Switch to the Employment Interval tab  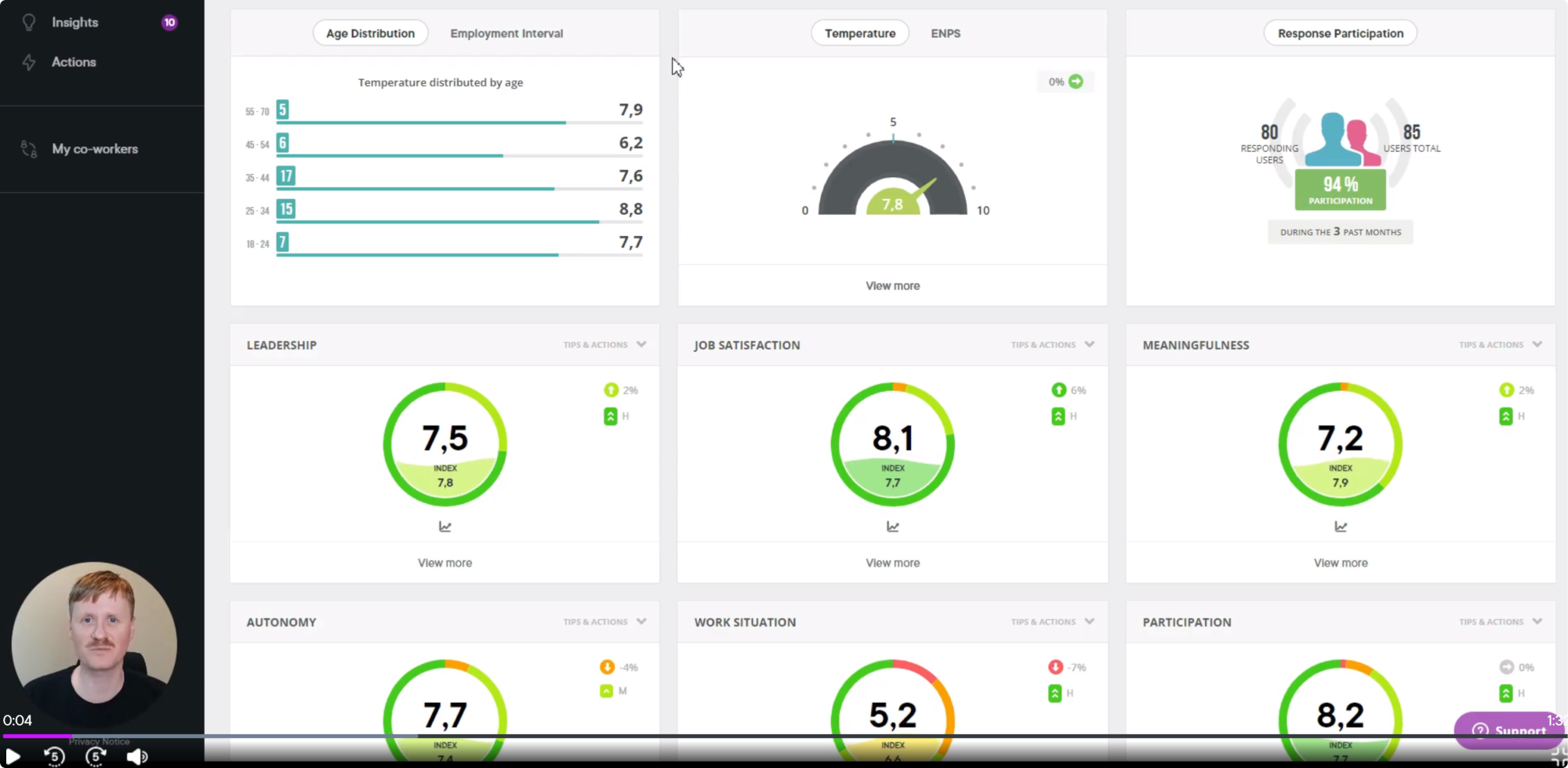(x=506, y=34)
